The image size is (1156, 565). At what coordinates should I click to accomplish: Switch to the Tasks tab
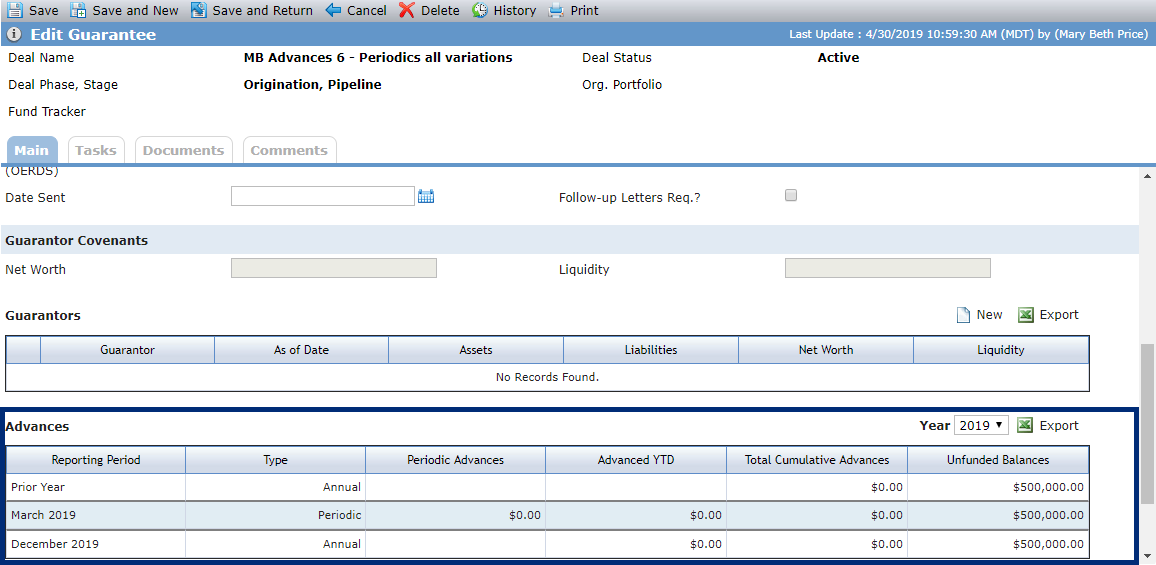pos(96,150)
